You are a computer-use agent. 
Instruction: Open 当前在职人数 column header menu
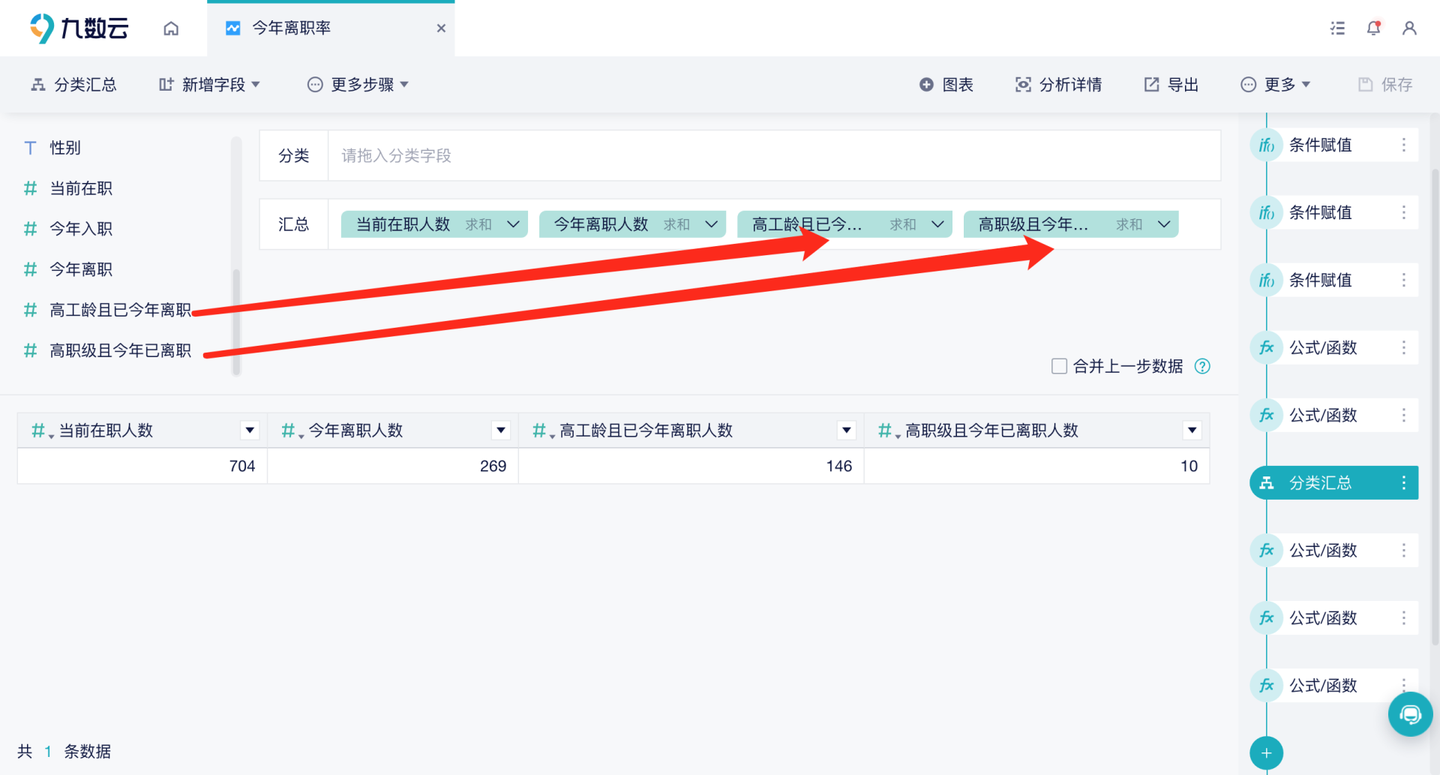point(250,431)
